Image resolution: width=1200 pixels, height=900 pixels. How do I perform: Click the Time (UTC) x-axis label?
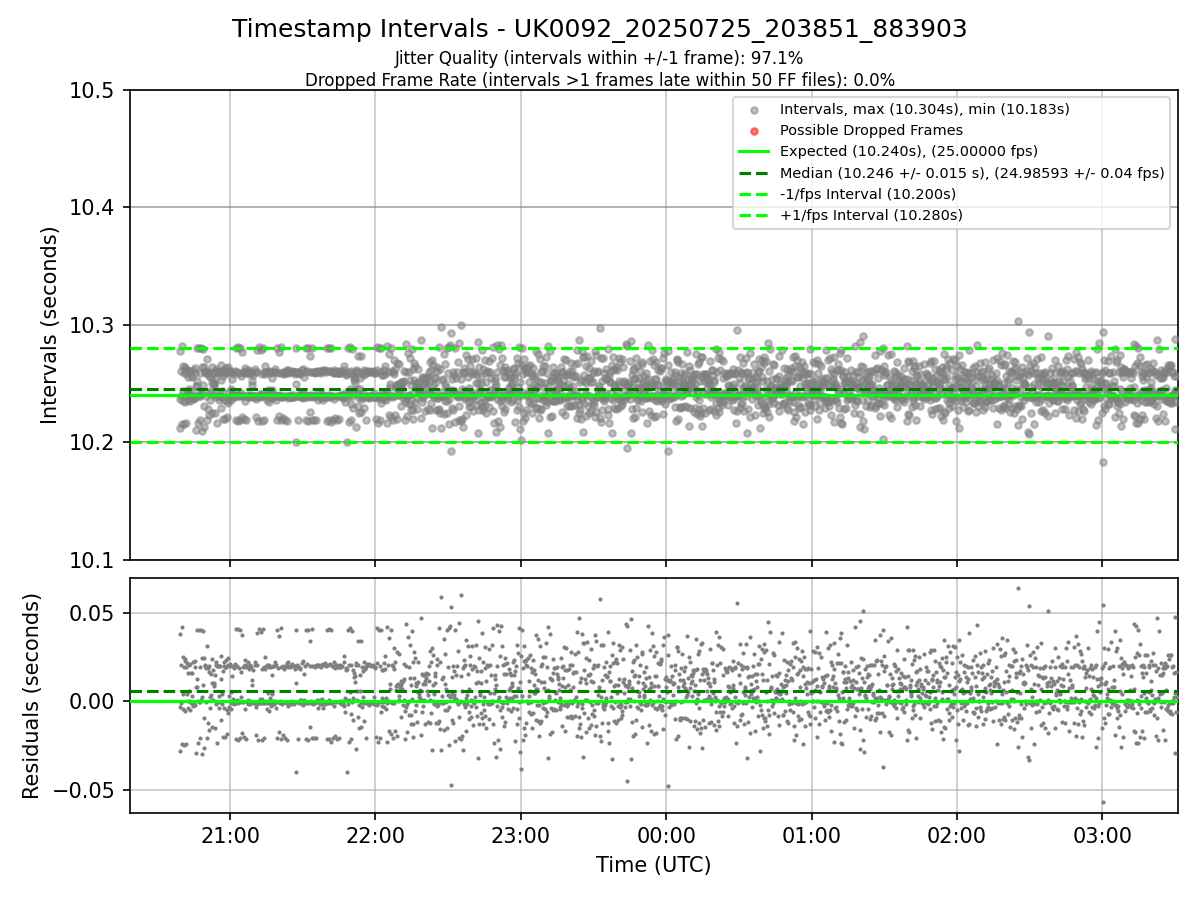653,865
